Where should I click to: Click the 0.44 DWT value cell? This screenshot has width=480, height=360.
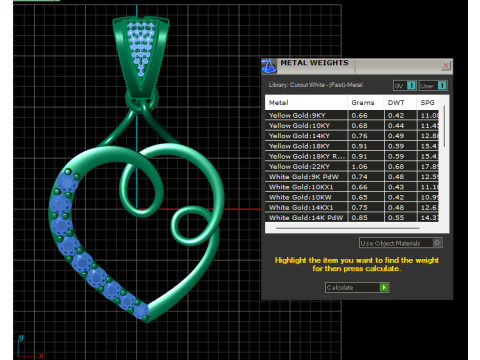coord(400,126)
